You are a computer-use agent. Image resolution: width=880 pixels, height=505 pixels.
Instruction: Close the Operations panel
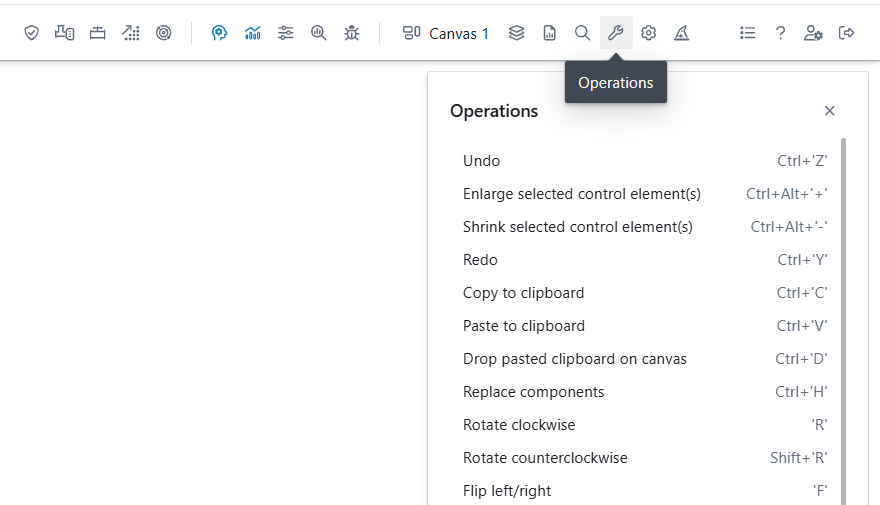[829, 111]
